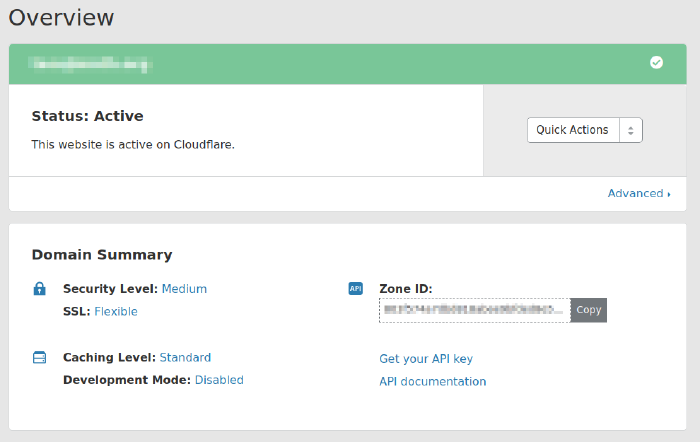The height and width of the screenshot is (442, 700).
Task: Click the Status: Active heading
Action: tap(87, 116)
